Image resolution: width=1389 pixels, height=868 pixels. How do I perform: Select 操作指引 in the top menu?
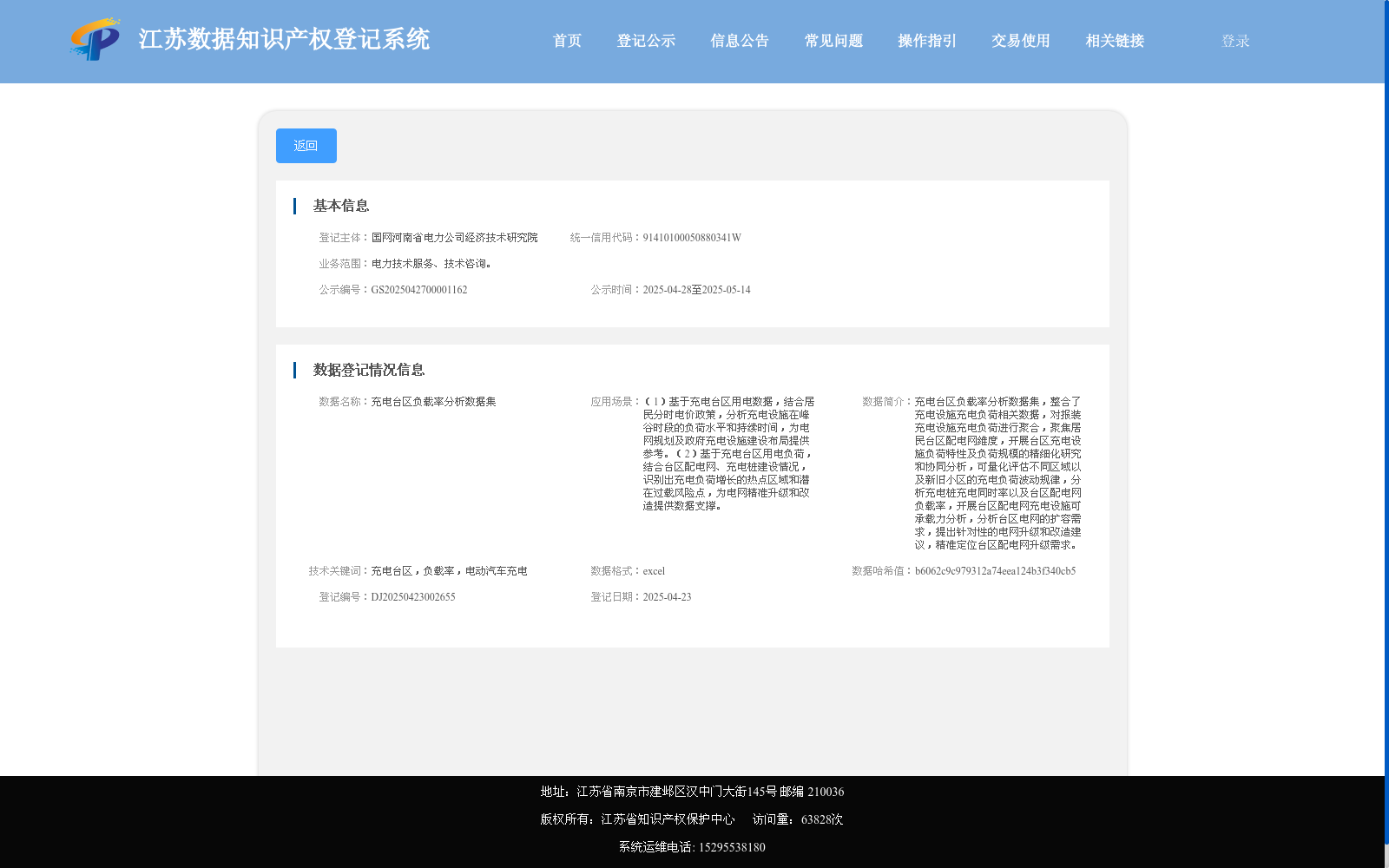click(x=927, y=41)
